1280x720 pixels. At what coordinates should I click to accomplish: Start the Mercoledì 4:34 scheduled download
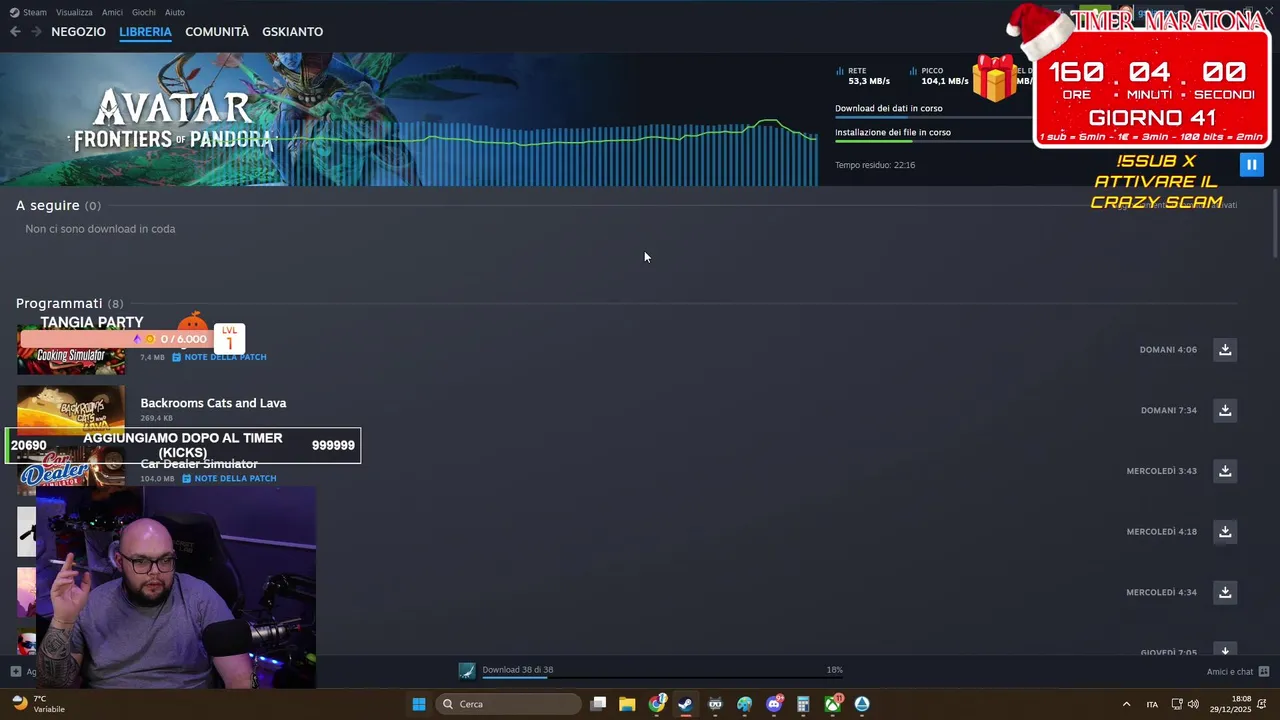tap(1225, 592)
